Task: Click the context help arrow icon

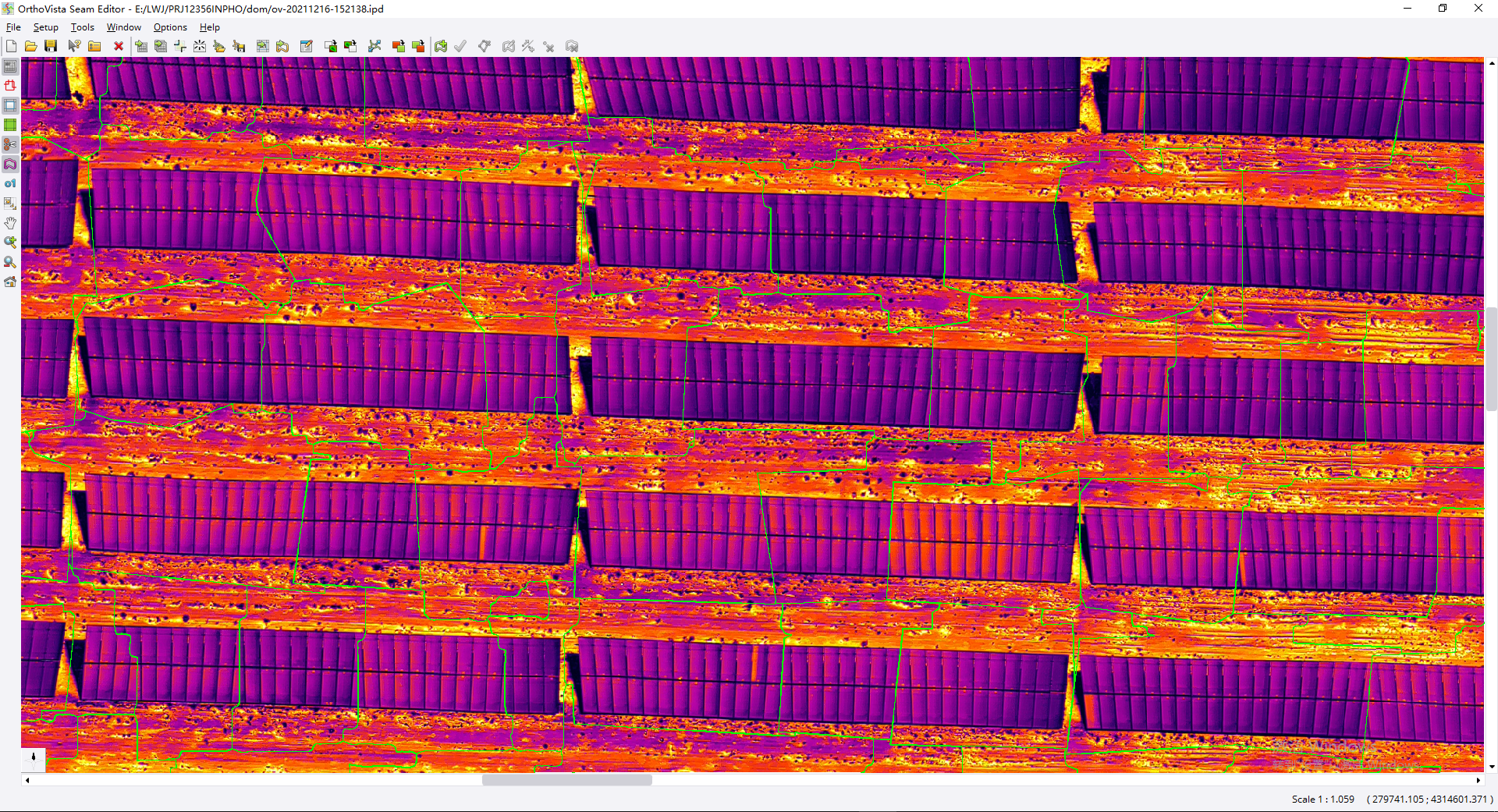Action: tap(74, 47)
